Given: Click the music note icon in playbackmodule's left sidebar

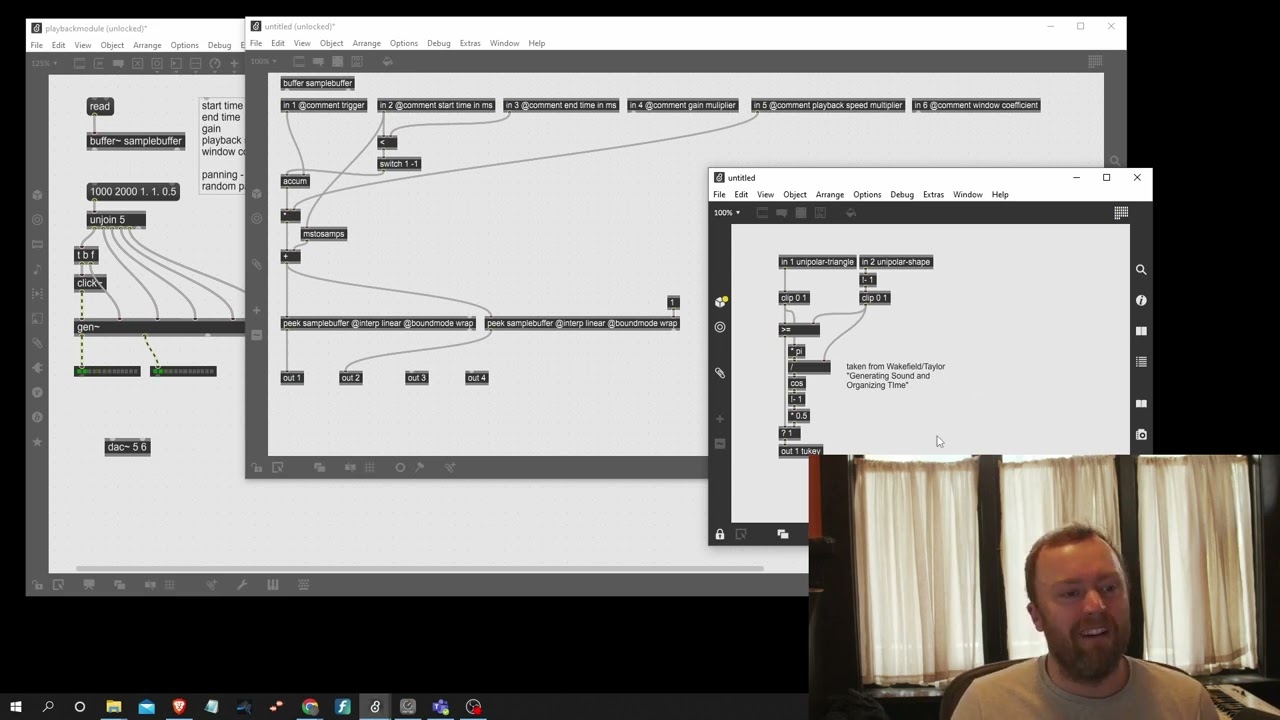Looking at the screenshot, I should [37, 270].
